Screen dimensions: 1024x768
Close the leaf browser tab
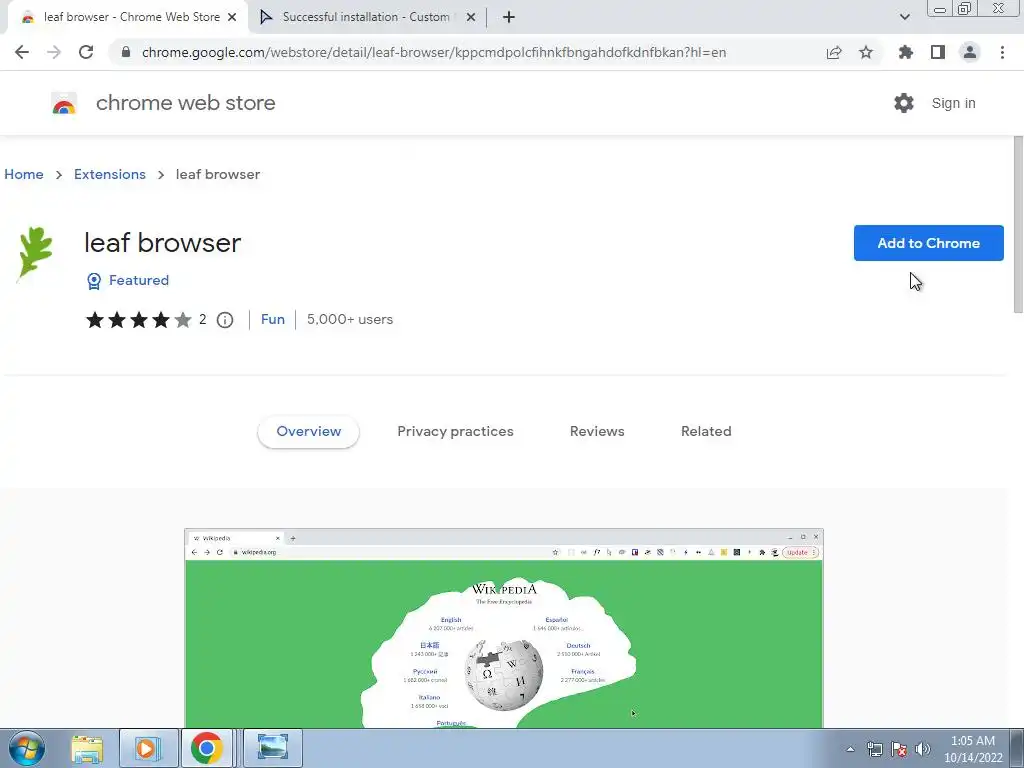tap(232, 18)
